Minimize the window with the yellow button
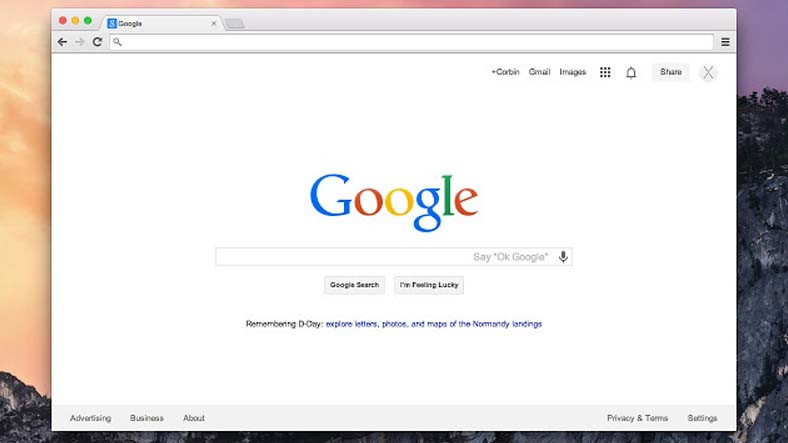Screen dimensions: 788x443 [75, 21]
